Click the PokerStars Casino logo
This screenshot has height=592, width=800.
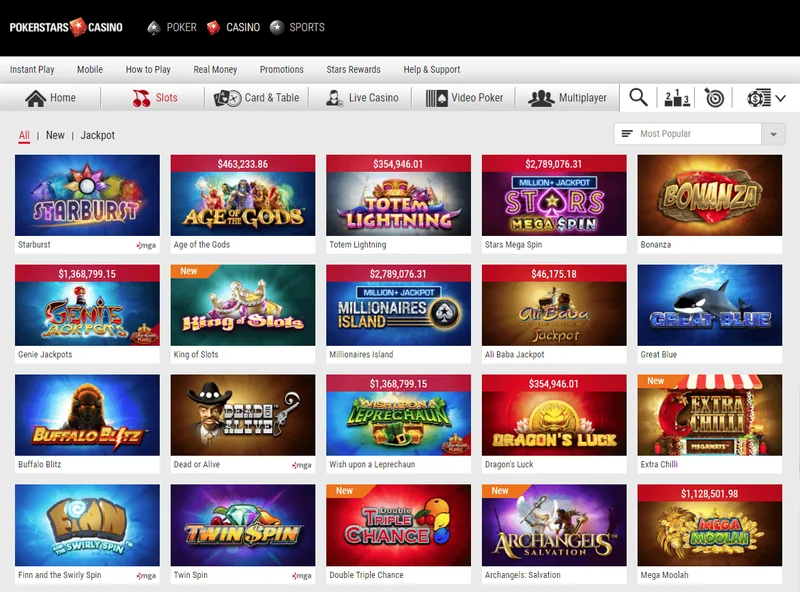(x=66, y=27)
